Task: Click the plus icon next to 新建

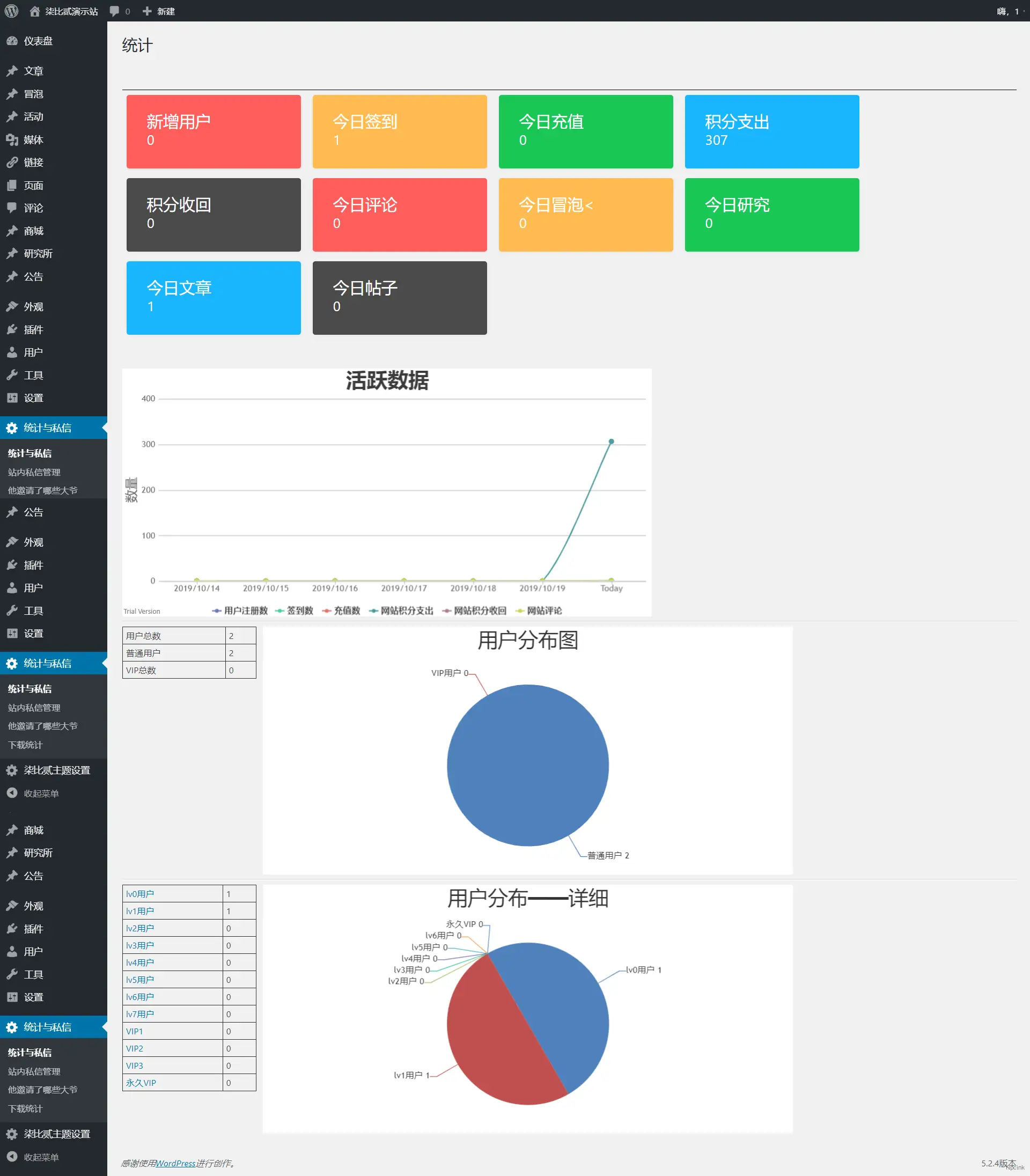Action: [147, 11]
